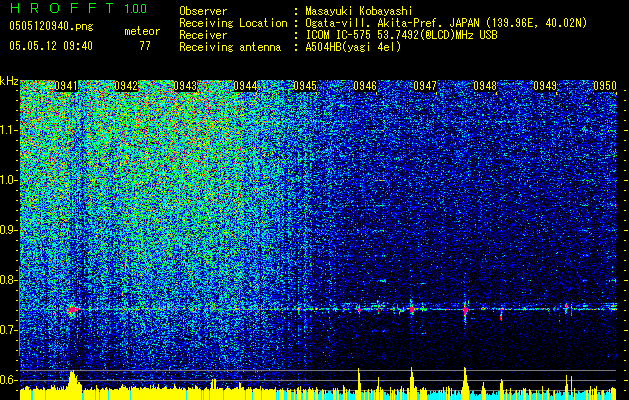The height and width of the screenshot is (400, 629).
Task: Click the 0947 time marker
Action: tap(425, 86)
